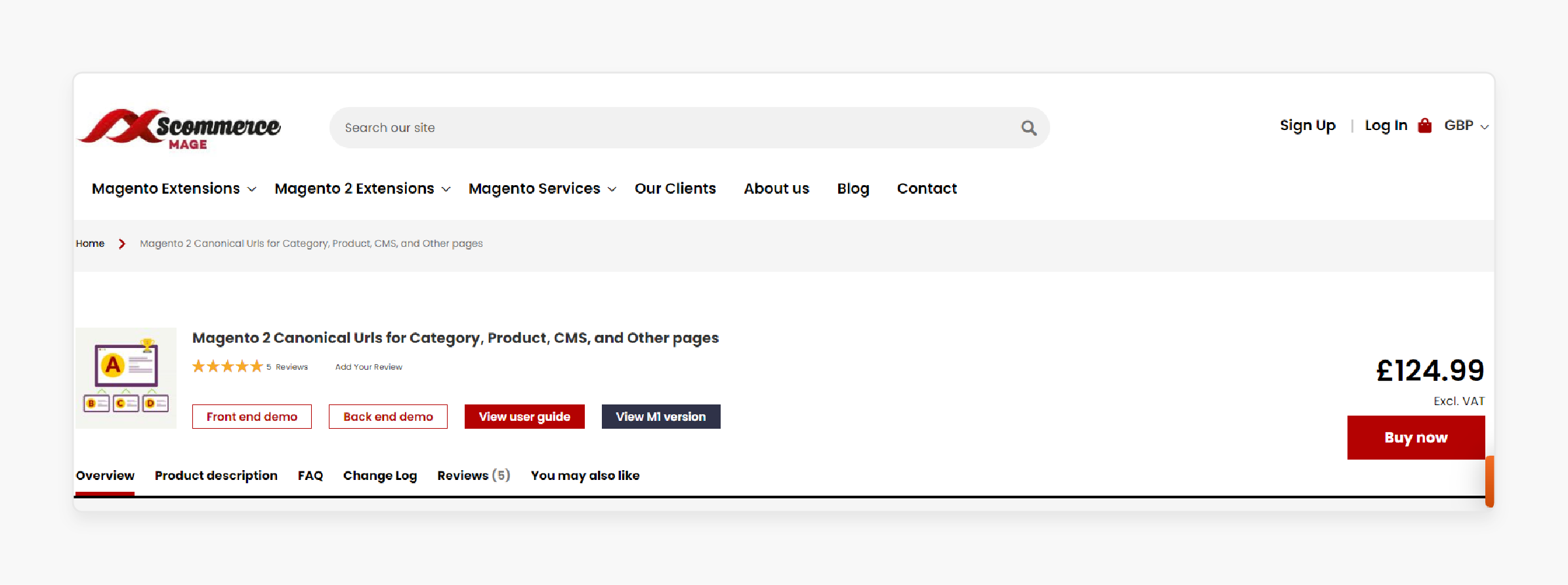
Task: Open the FAQ tab
Action: pos(310,475)
